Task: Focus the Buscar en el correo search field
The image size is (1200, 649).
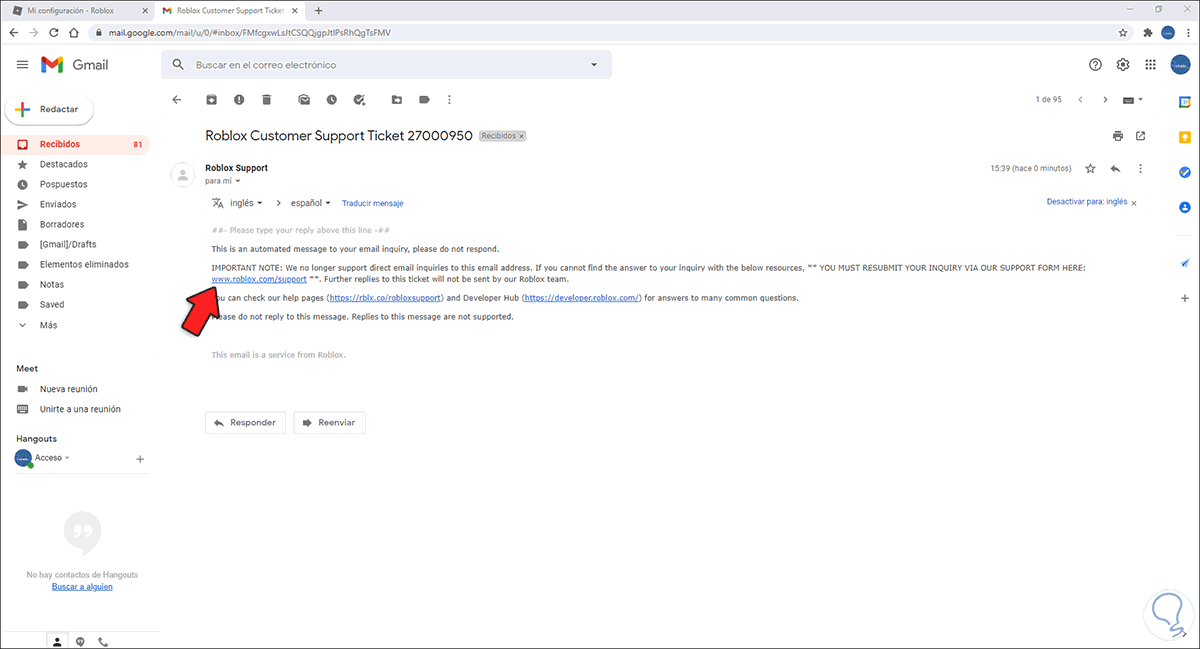Action: 385,65
